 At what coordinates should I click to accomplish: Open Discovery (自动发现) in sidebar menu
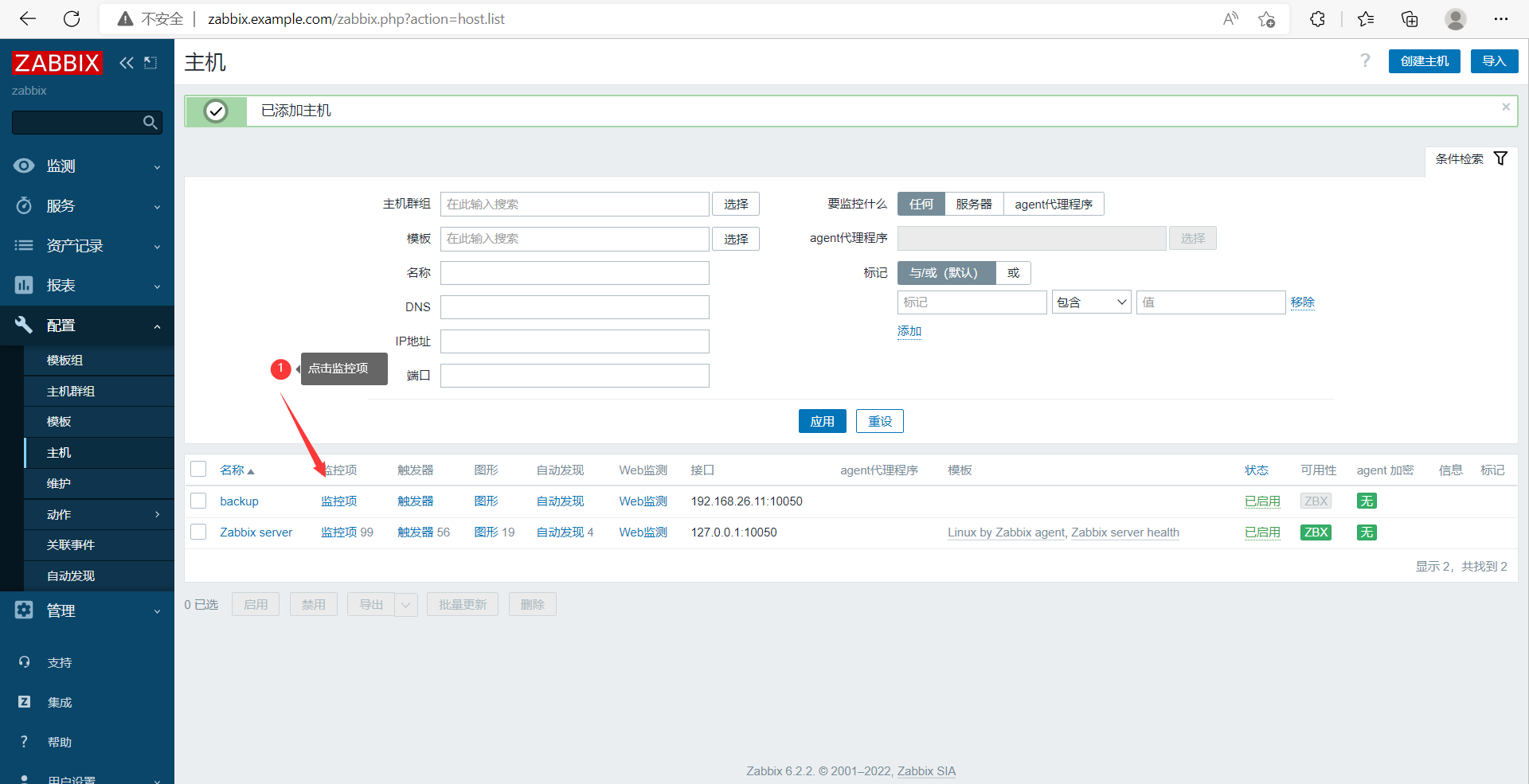click(x=99, y=575)
